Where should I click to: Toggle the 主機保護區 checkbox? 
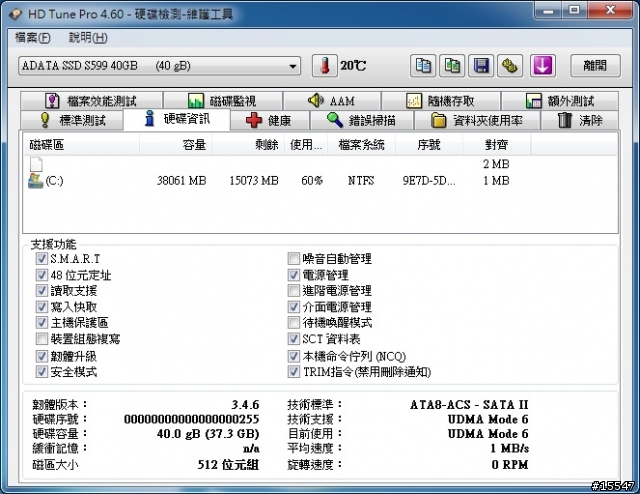[41, 323]
